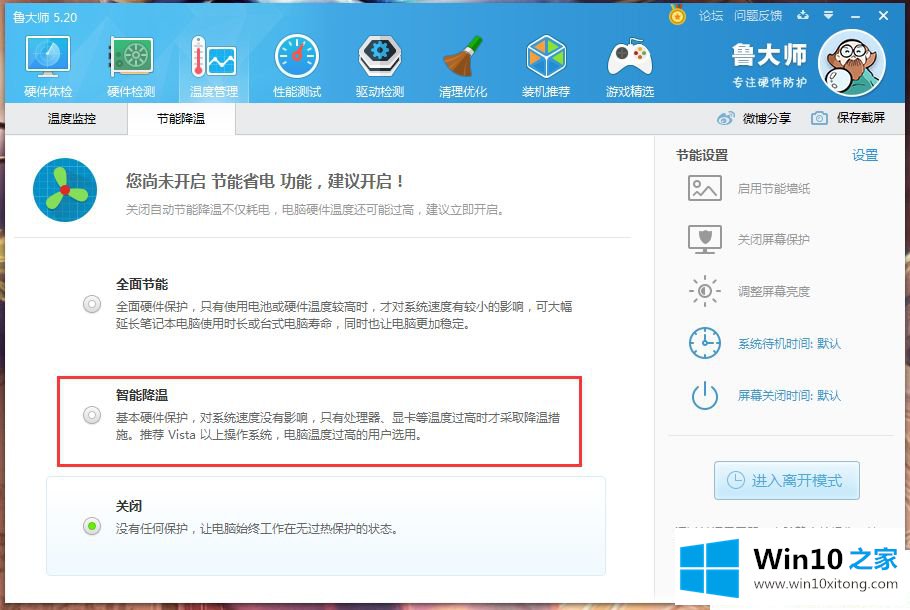Click the 启用节能墙纸 label
The image size is (910, 610).
click(774, 189)
